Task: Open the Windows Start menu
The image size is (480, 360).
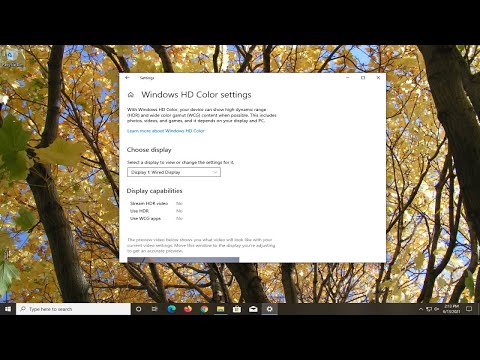Action: 8,309
